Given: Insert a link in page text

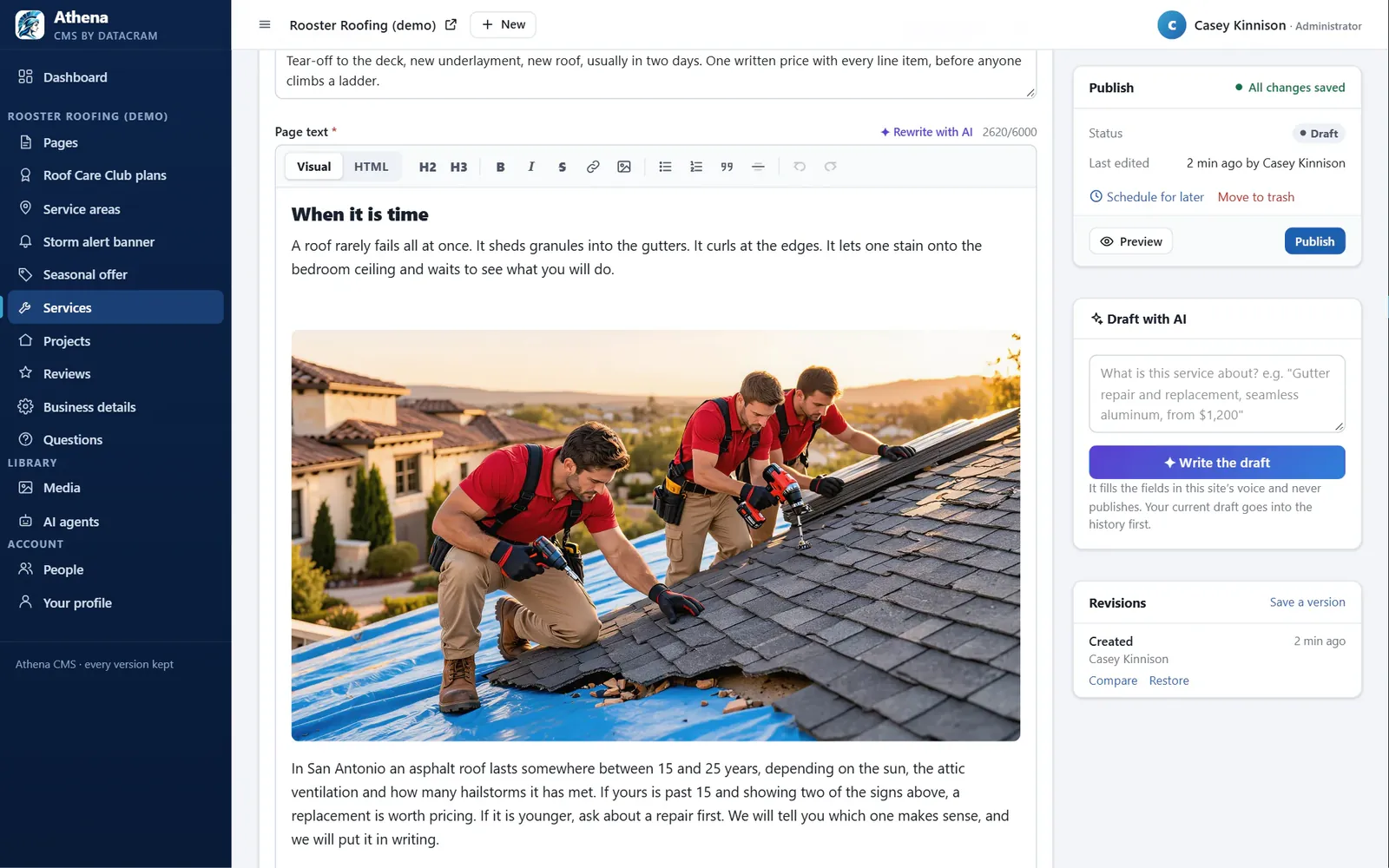Looking at the screenshot, I should click(x=593, y=167).
